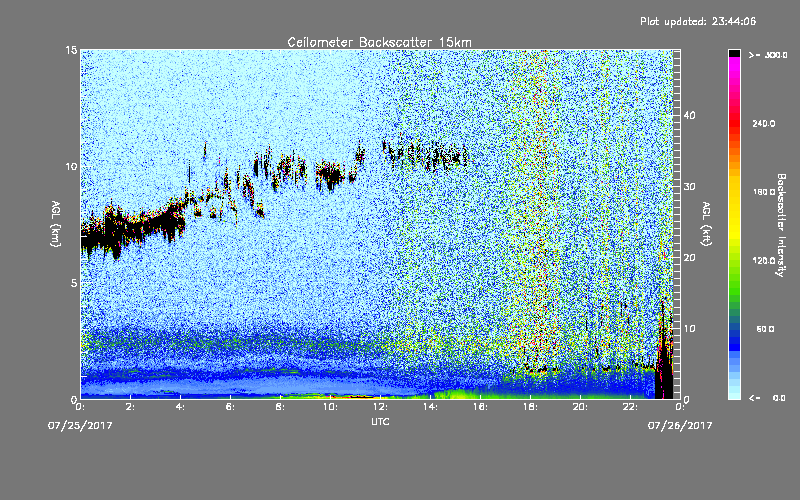Click the 12: hour tick on time axis
800x500 pixels.
click(381, 407)
